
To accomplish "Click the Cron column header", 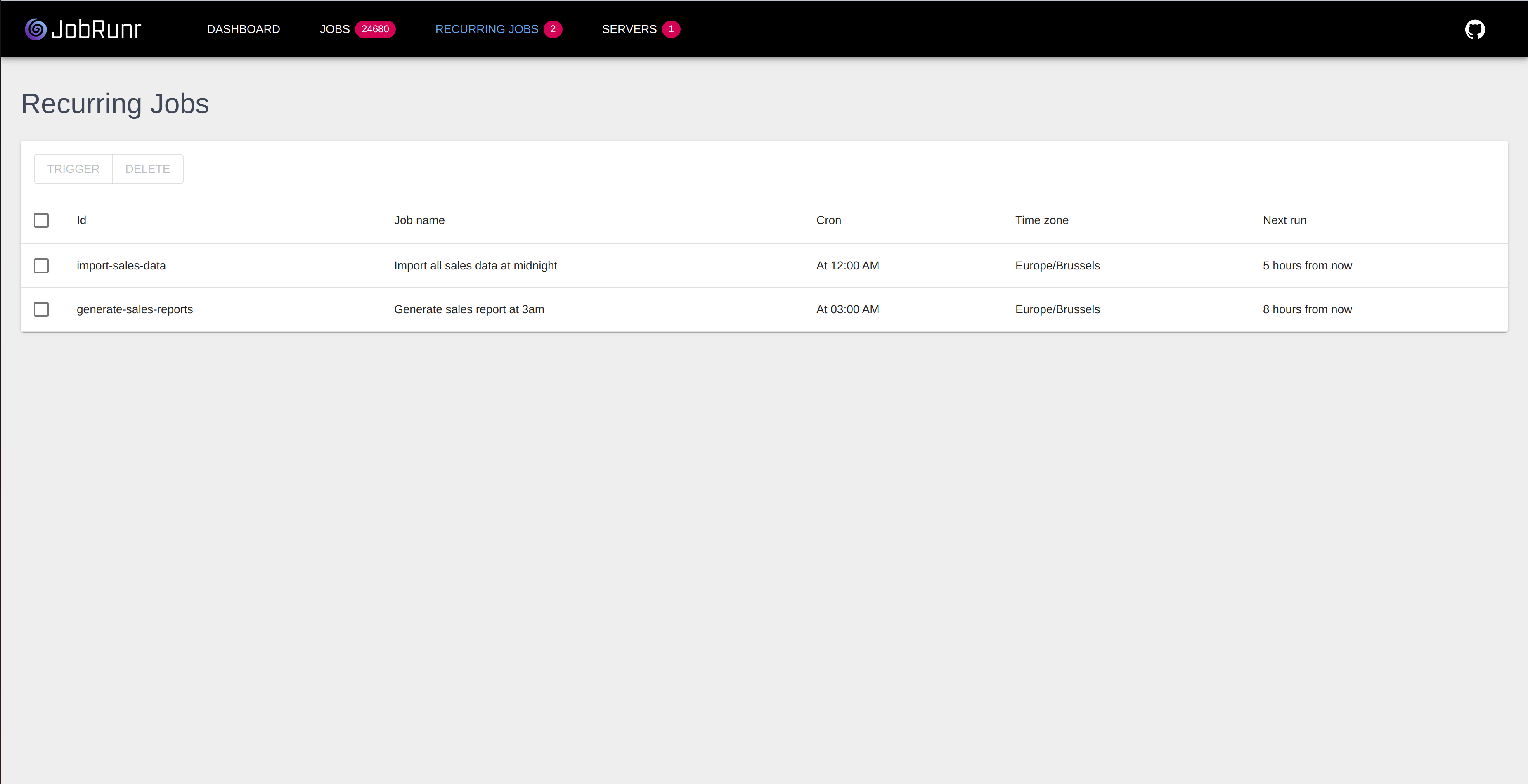I will [828, 220].
